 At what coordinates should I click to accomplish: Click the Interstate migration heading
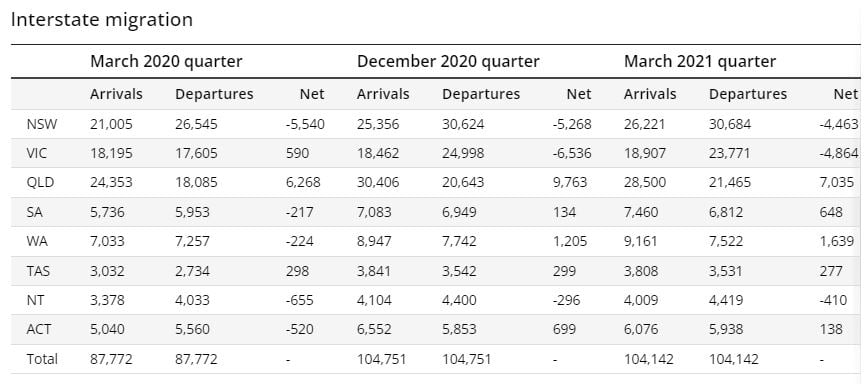click(102, 19)
